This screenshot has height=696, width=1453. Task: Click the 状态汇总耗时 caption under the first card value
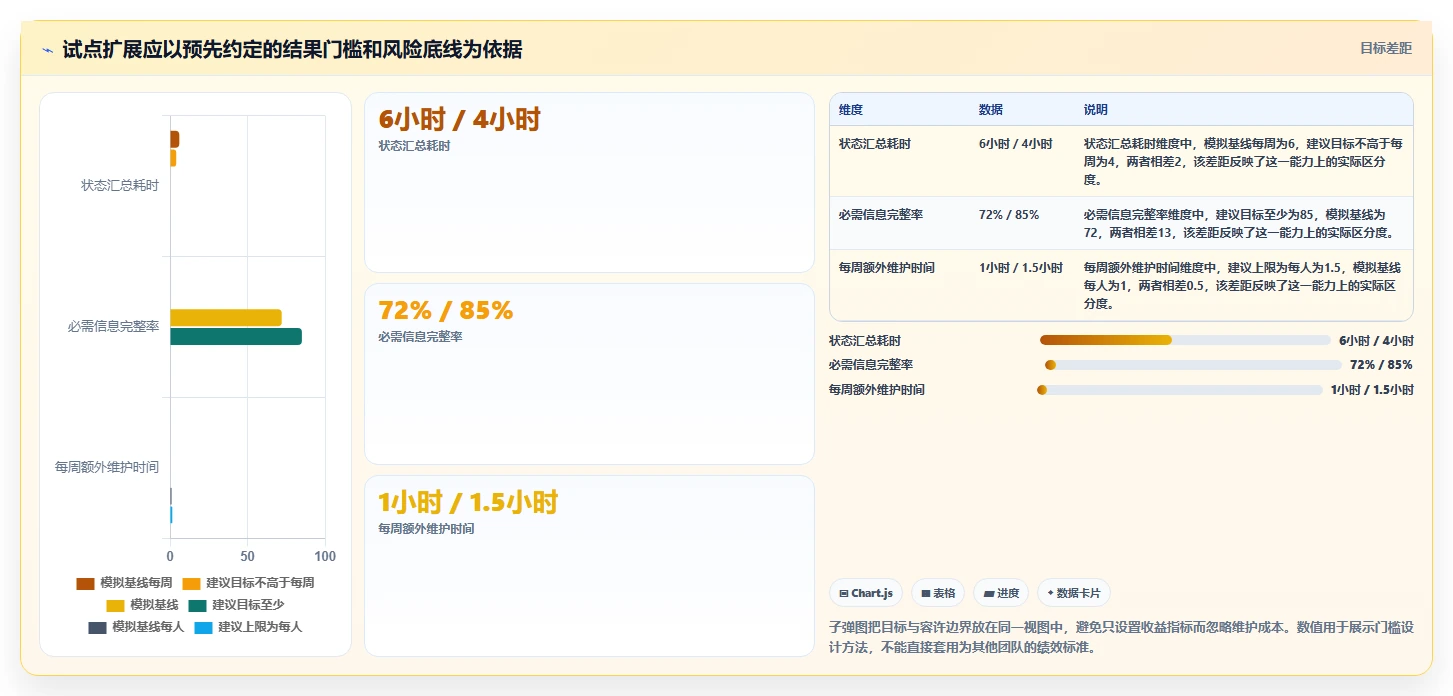point(414,146)
